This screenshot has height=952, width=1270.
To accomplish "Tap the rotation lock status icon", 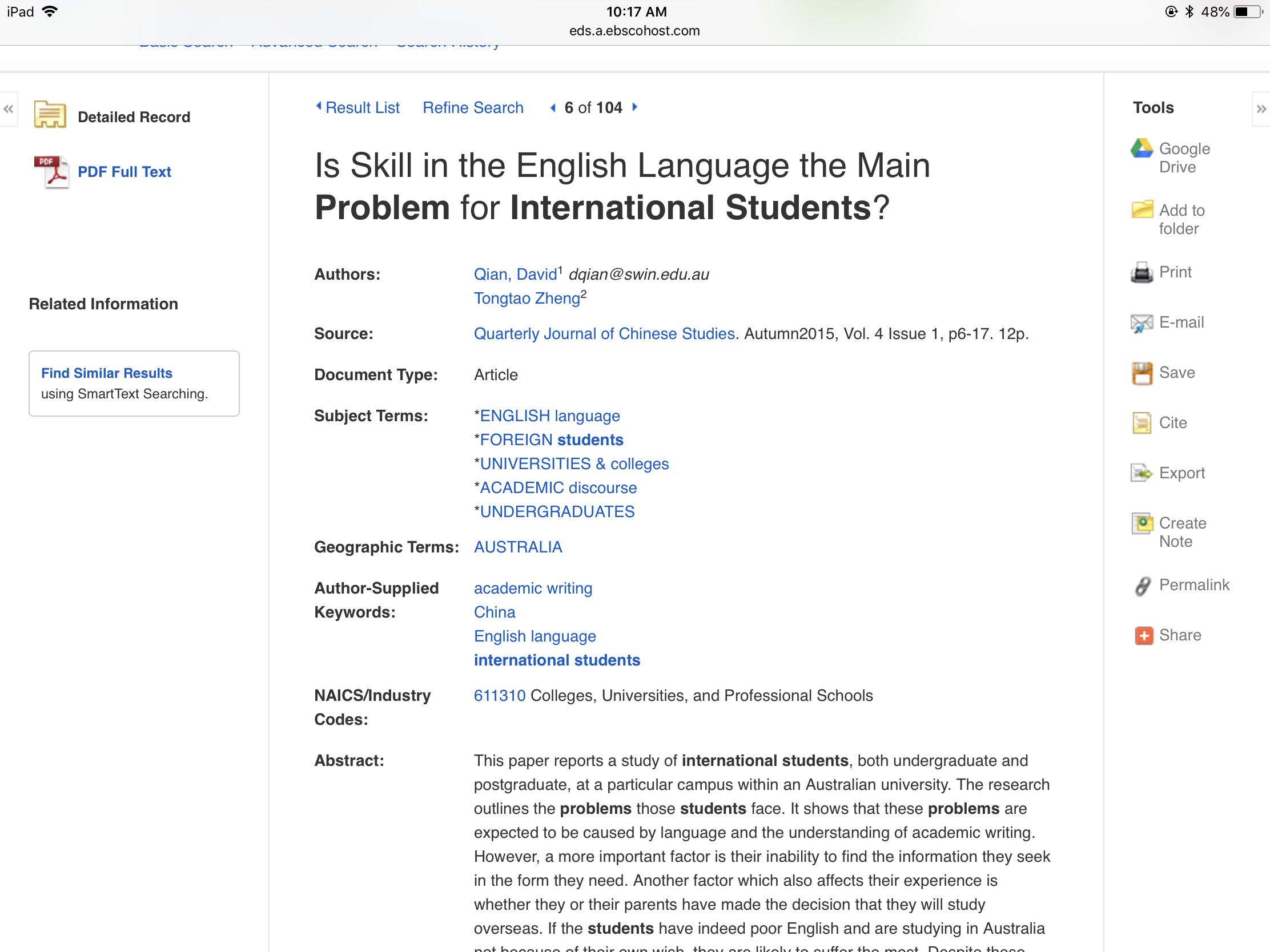I will pyautogui.click(x=1171, y=11).
